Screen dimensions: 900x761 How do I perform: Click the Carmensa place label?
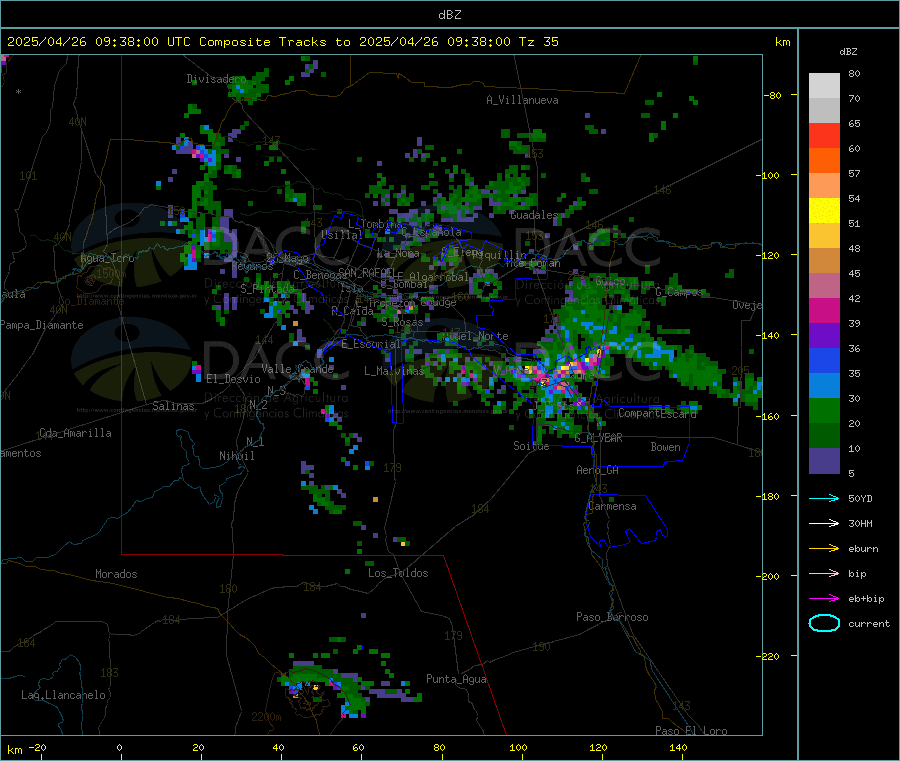point(612,506)
